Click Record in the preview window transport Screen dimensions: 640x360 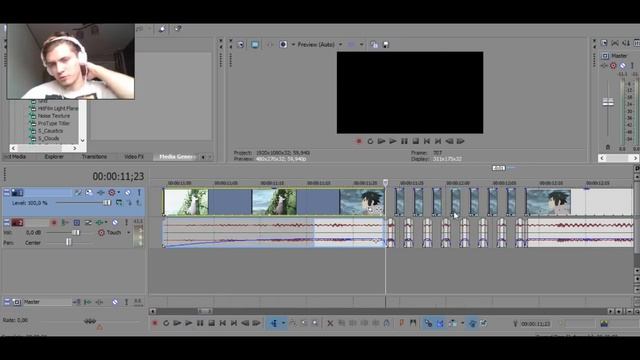pyautogui.click(x=359, y=141)
